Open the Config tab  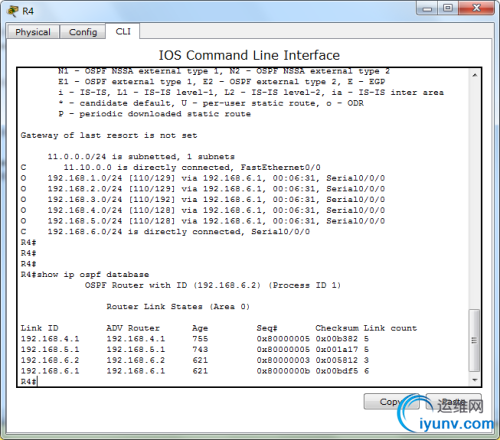83,32
